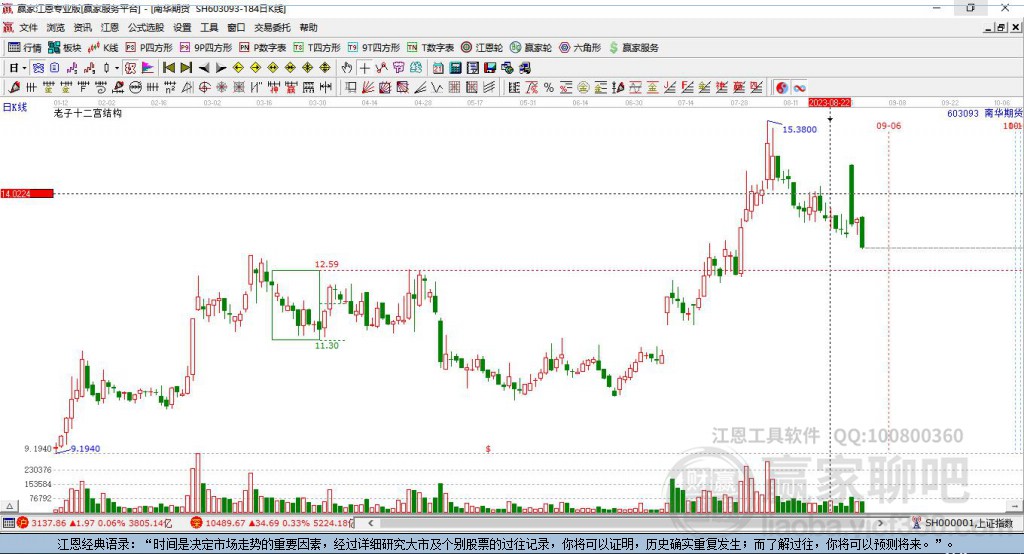Select the hand pan tool
This screenshot has height=554, width=1024.
[347, 68]
